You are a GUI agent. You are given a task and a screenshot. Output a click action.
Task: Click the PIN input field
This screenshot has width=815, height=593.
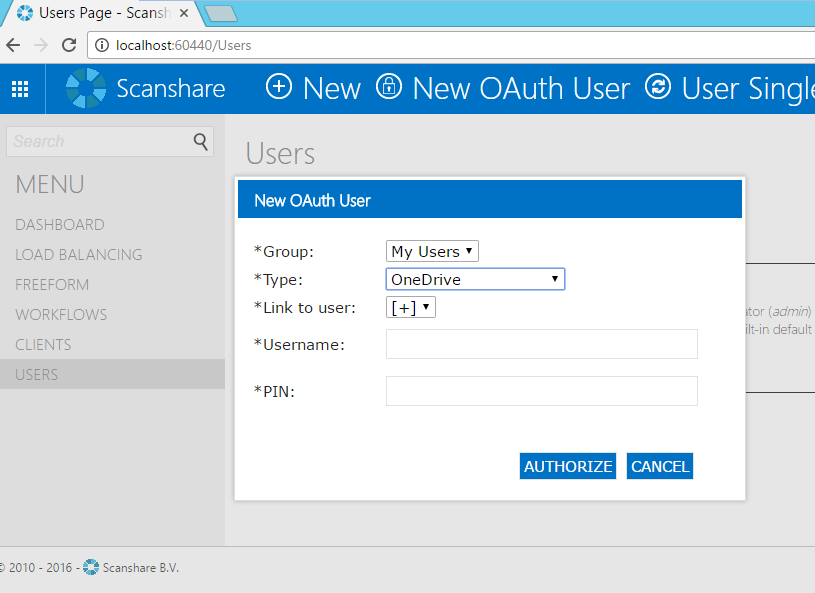pyautogui.click(x=542, y=391)
